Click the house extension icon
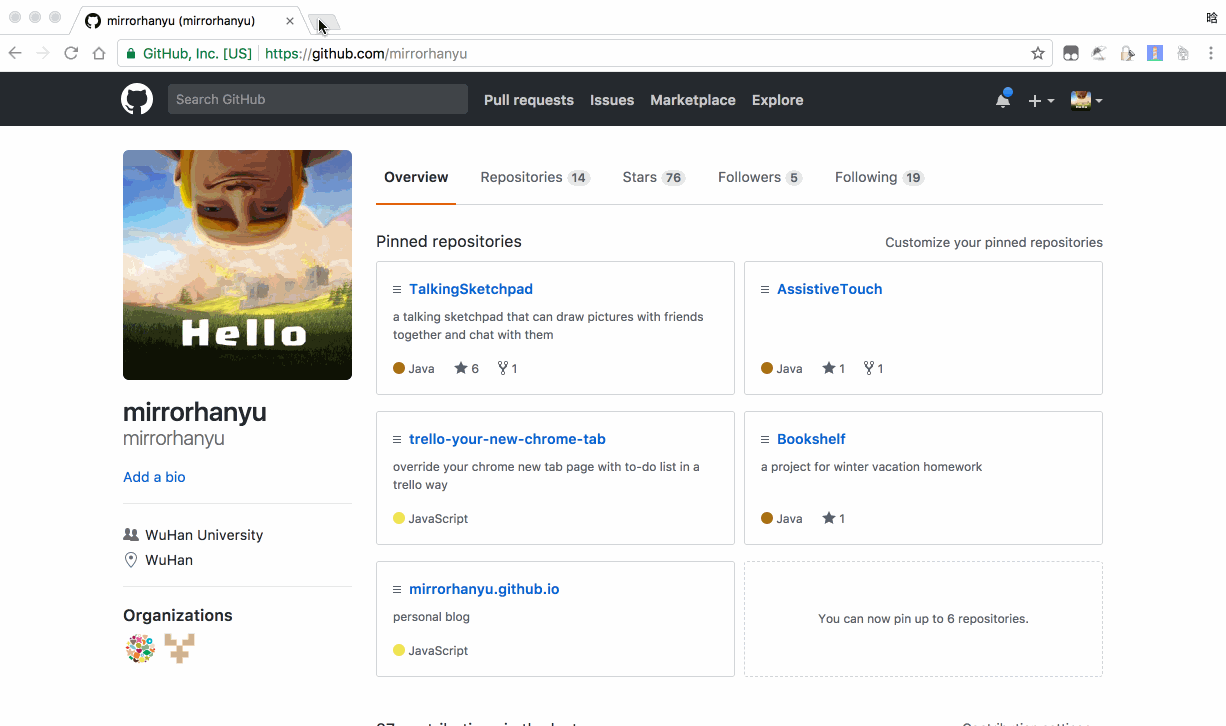The image size is (1226, 726). tap(1183, 53)
